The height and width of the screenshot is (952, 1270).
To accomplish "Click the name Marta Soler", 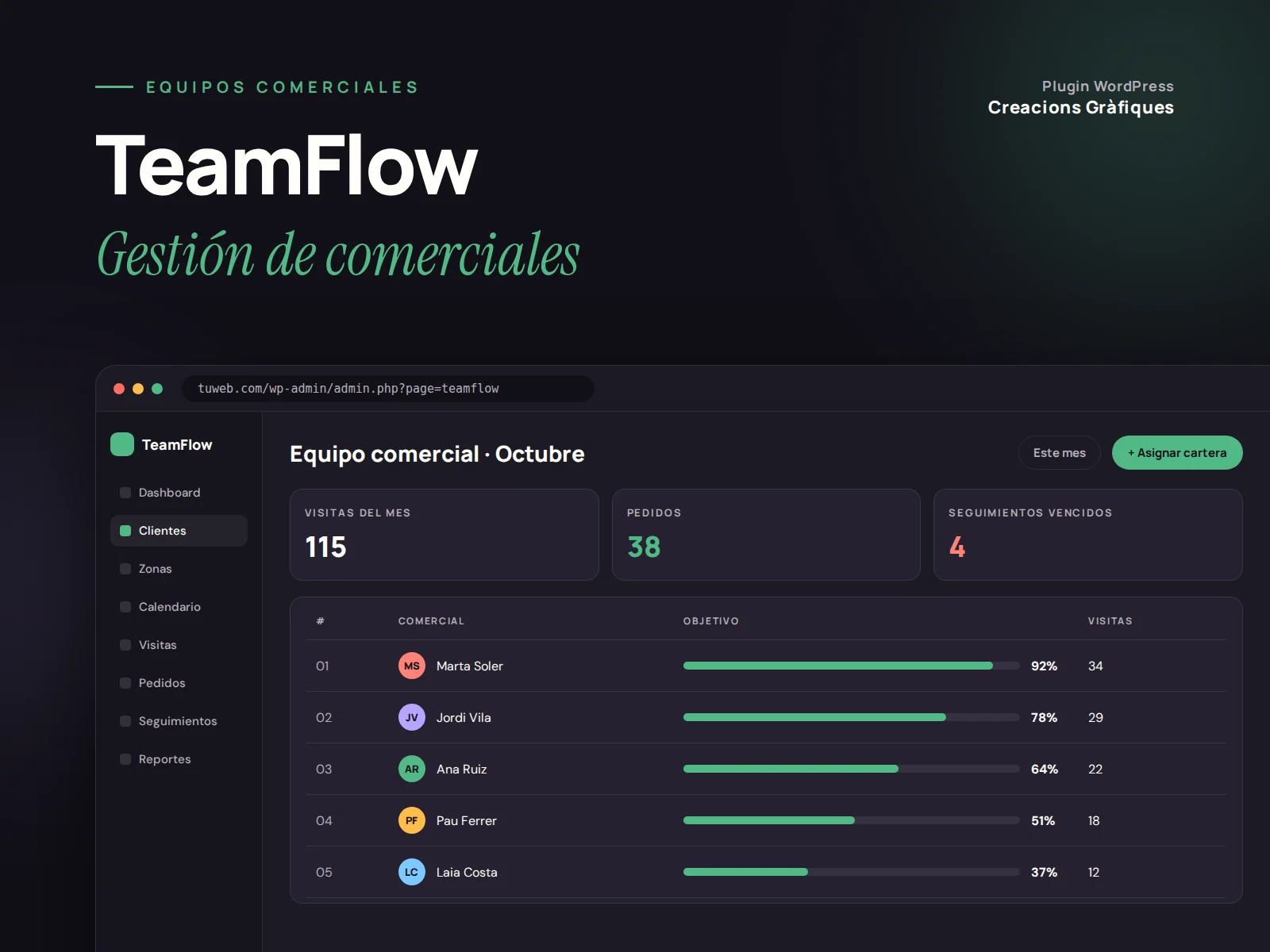I will click(469, 666).
